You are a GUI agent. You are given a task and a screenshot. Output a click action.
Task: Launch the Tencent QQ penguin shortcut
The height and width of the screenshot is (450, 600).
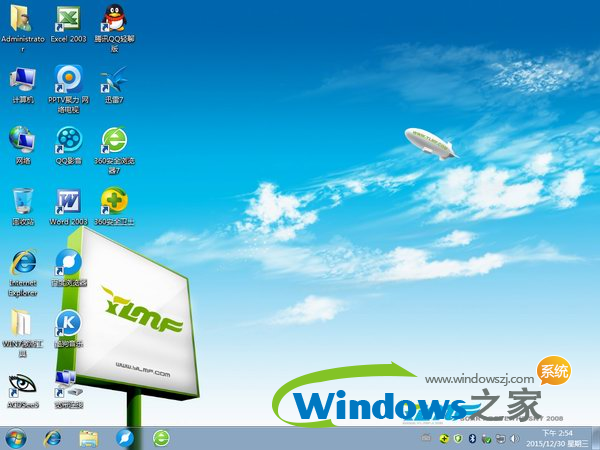pyautogui.click(x=114, y=19)
